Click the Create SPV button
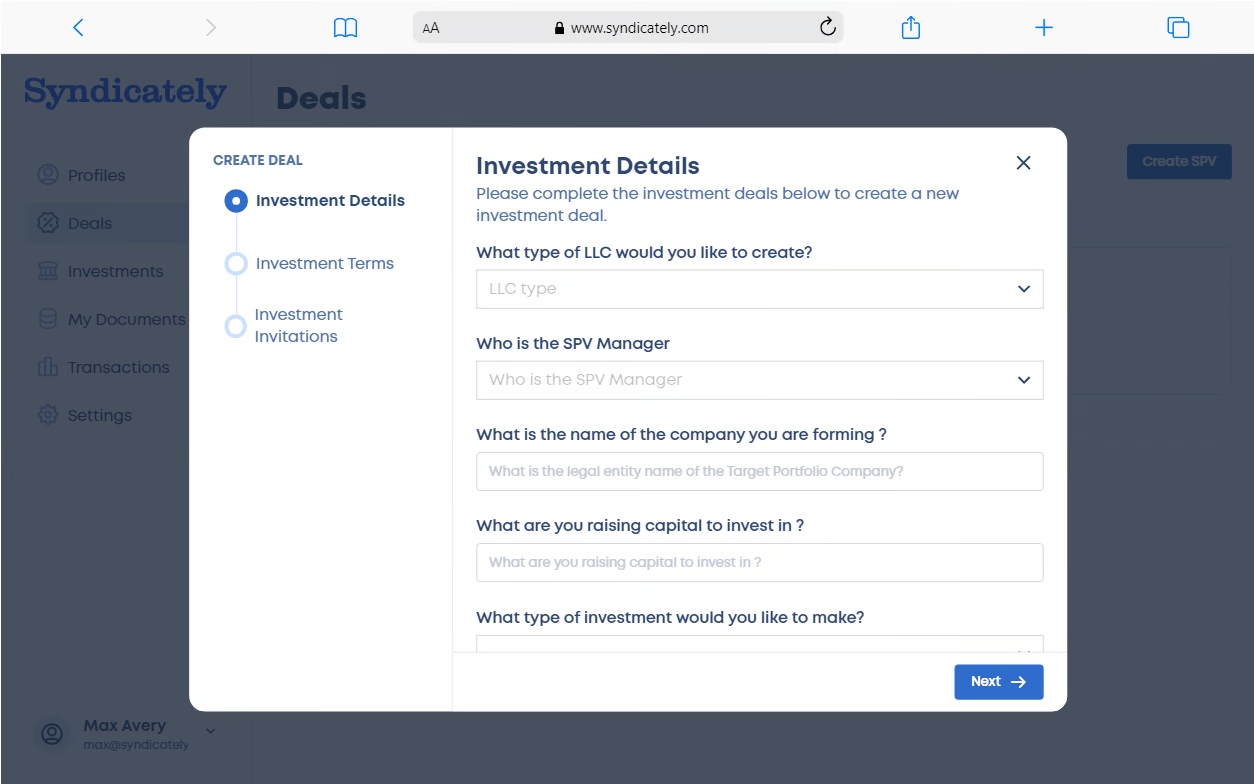This screenshot has width=1254, height=784. coord(1179,162)
